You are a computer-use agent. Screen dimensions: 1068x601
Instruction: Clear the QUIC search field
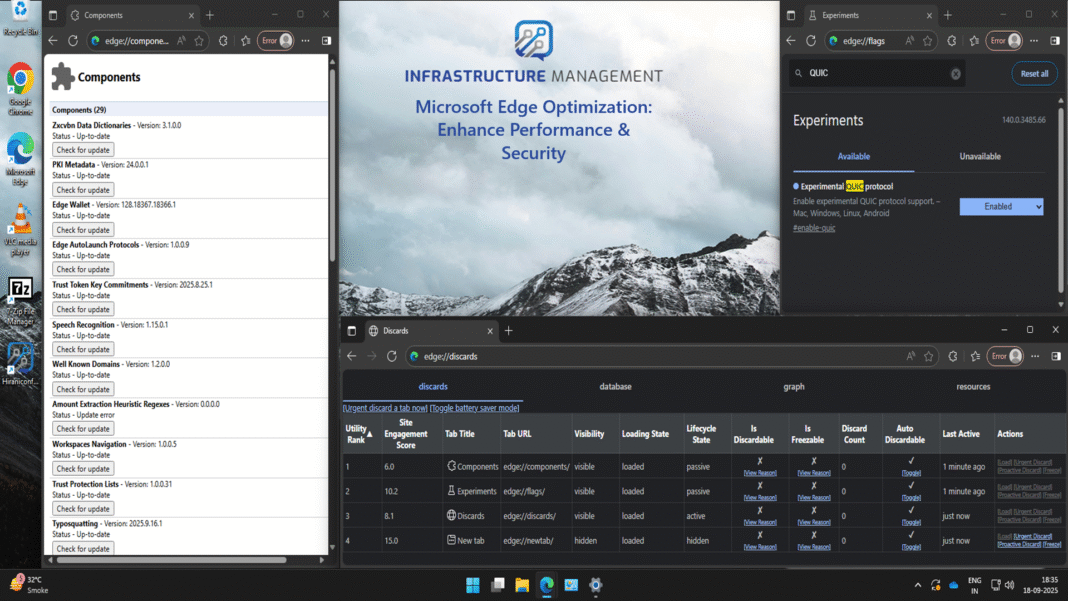point(955,73)
